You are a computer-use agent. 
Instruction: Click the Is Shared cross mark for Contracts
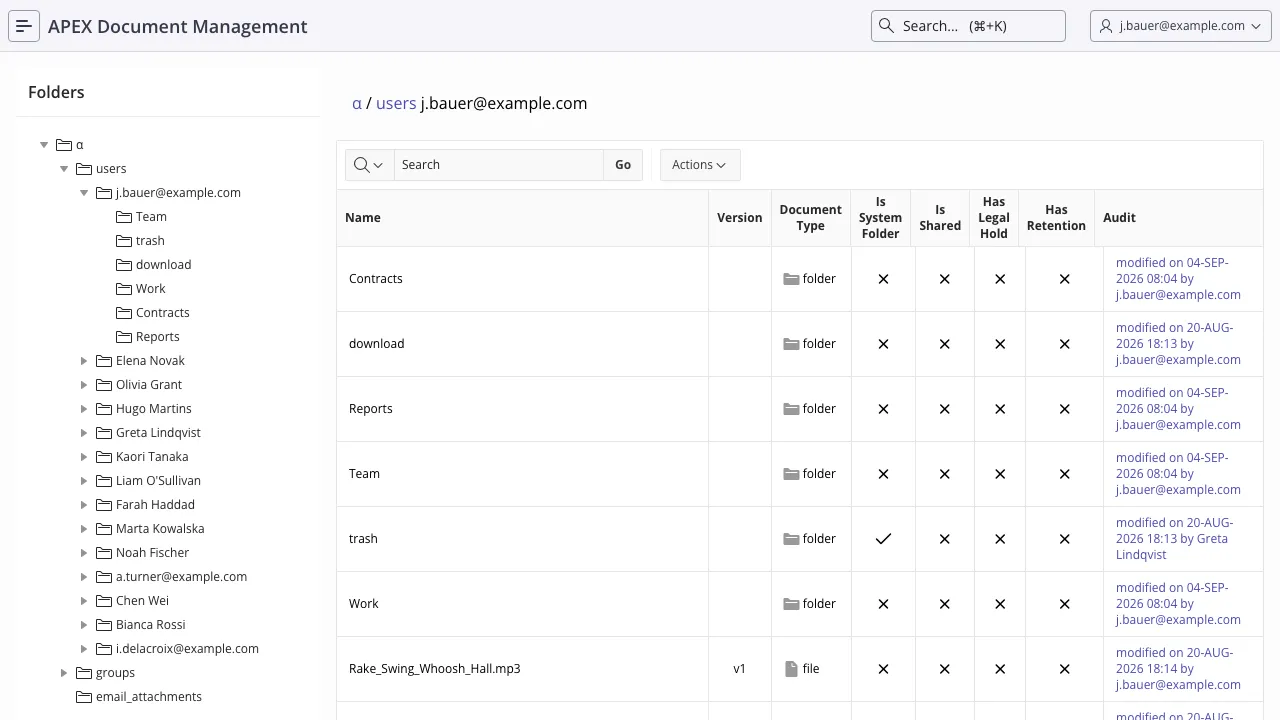944,279
